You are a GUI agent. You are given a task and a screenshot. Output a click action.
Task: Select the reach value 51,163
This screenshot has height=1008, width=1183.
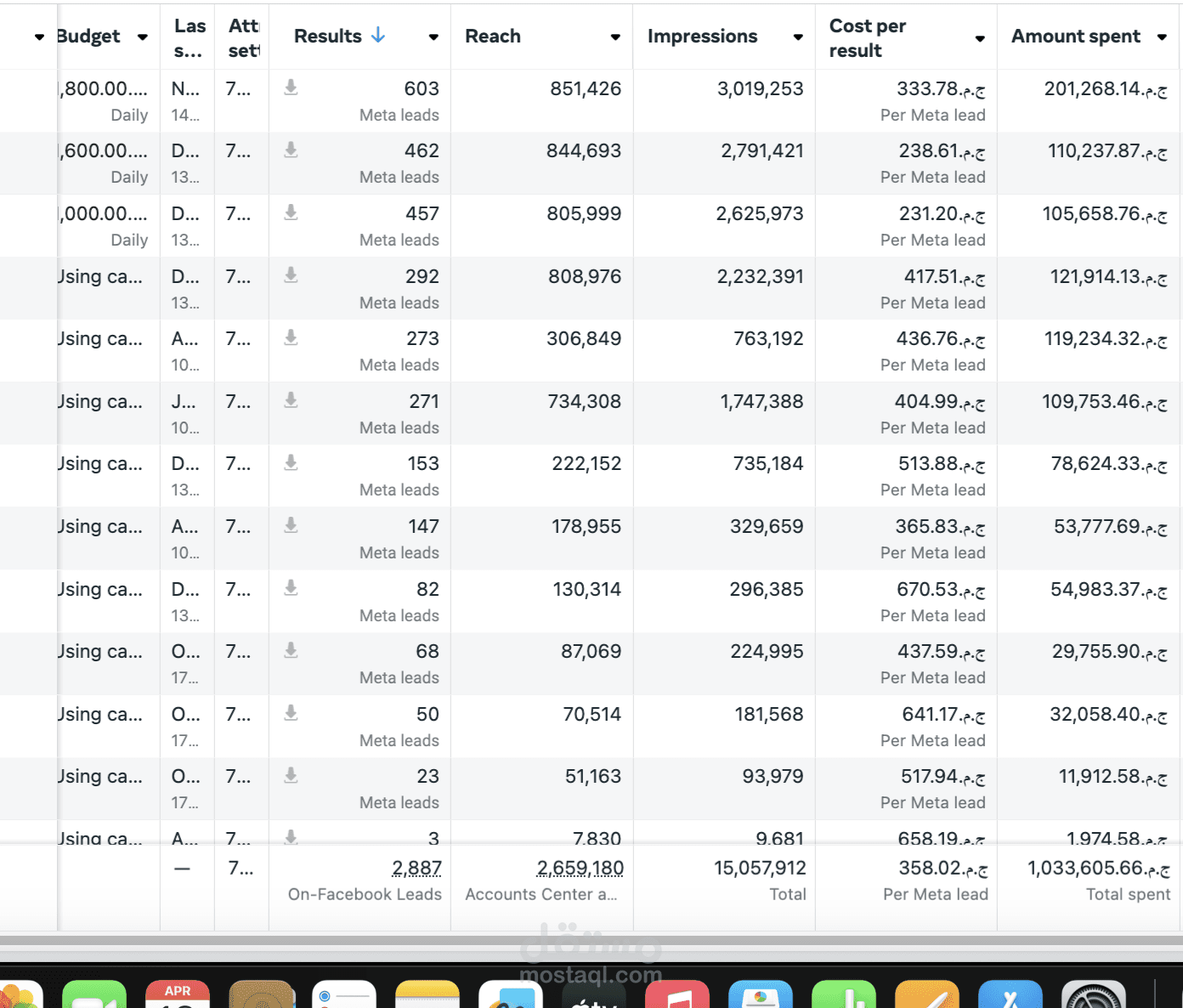pyautogui.click(x=593, y=776)
